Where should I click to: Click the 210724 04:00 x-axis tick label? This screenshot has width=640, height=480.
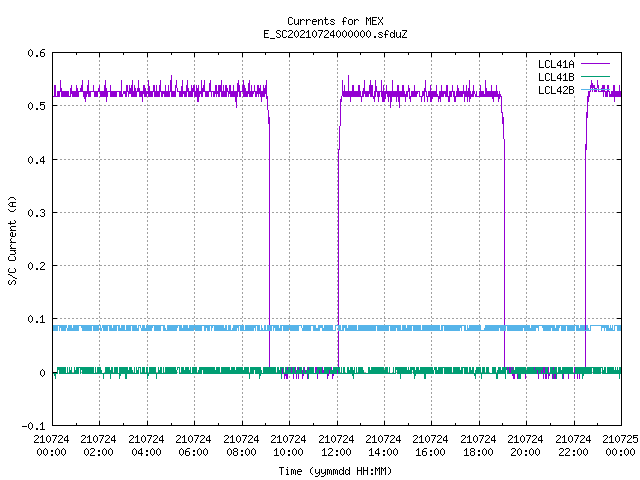(146, 446)
